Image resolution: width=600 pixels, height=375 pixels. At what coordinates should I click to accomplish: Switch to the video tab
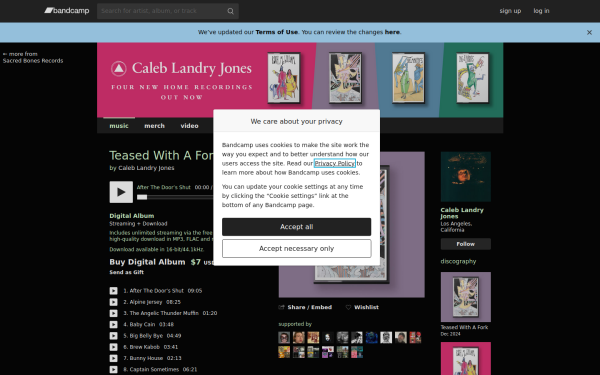pyautogui.click(x=189, y=126)
